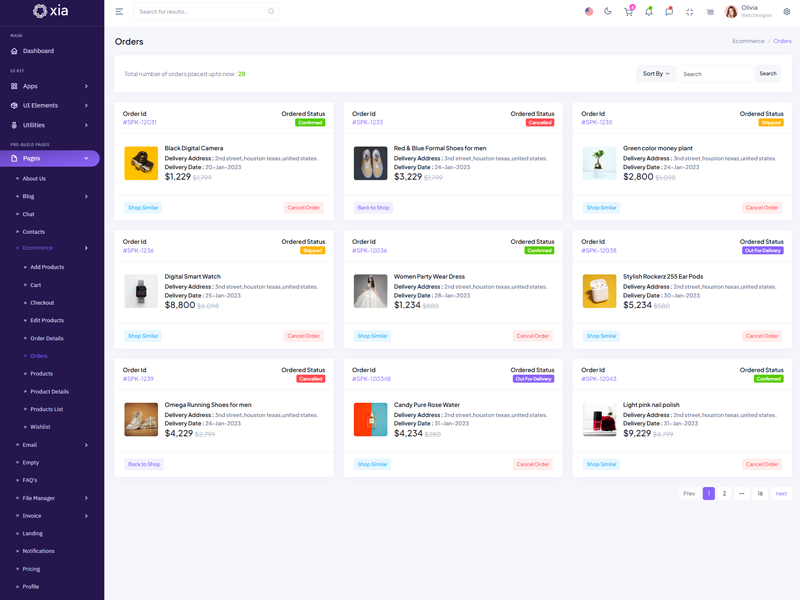800x600 pixels.
Task: Click the Women Party Wear Dress thumbnail
Action: 370,291
